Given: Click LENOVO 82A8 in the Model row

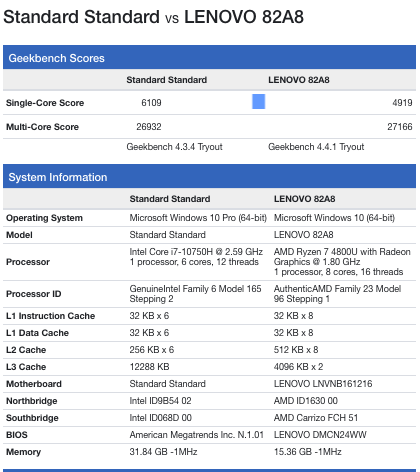Looking at the screenshot, I should point(303,235).
